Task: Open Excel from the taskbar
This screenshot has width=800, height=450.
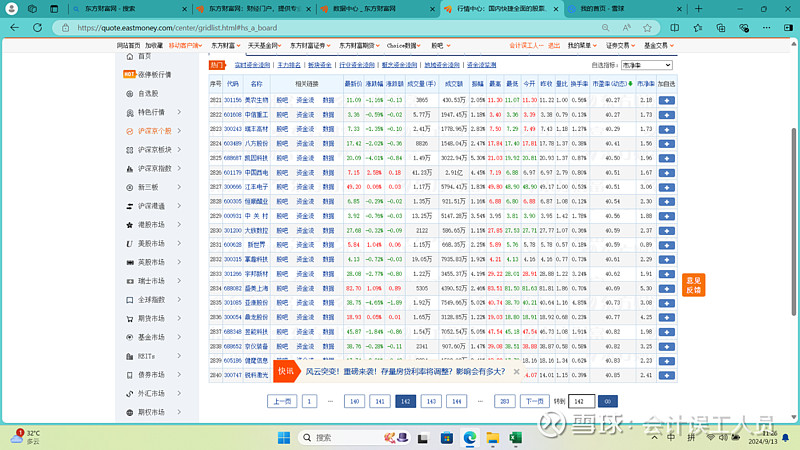Action: [x=515, y=438]
